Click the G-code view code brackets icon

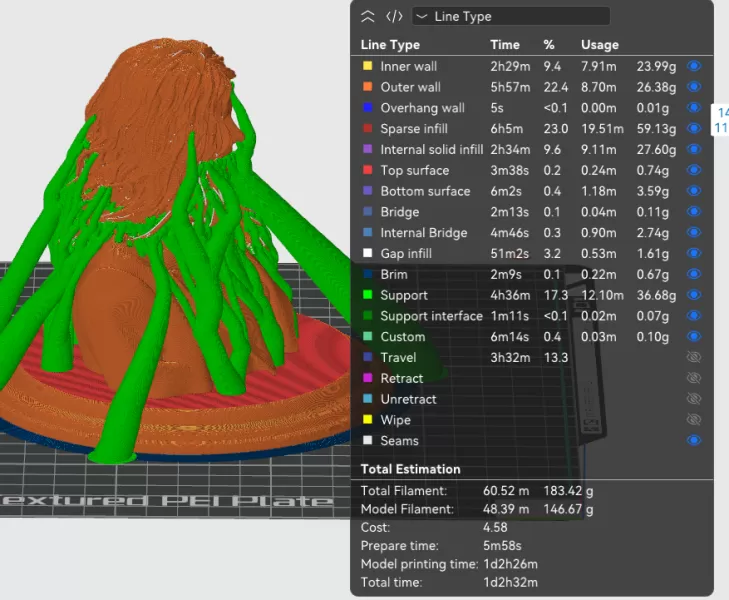(394, 17)
